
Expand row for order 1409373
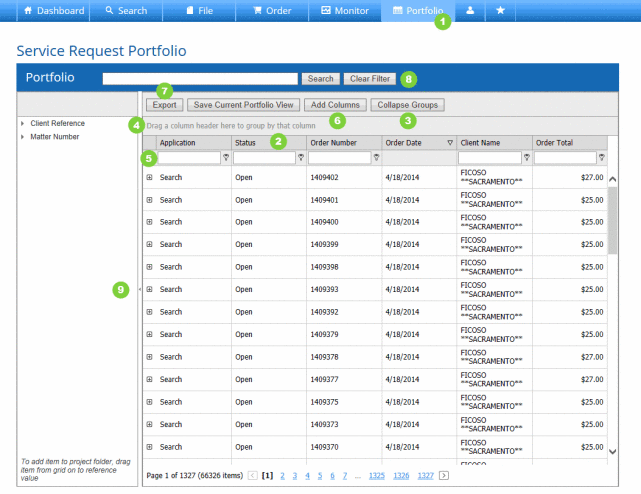150,424
